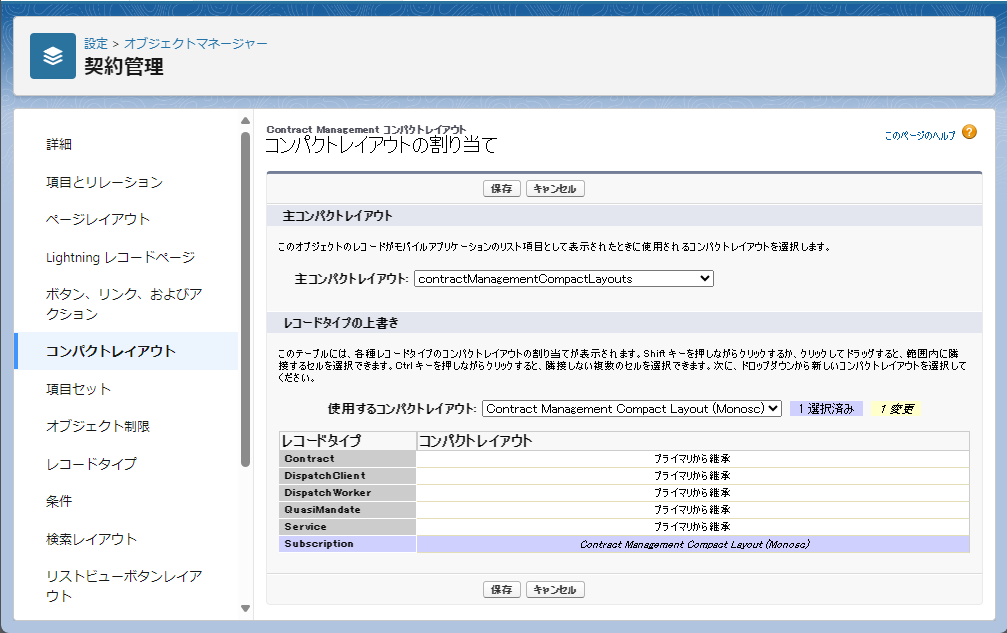Click the sidebar vertical scrollbar thumb
This screenshot has width=1007, height=633.
[245, 300]
